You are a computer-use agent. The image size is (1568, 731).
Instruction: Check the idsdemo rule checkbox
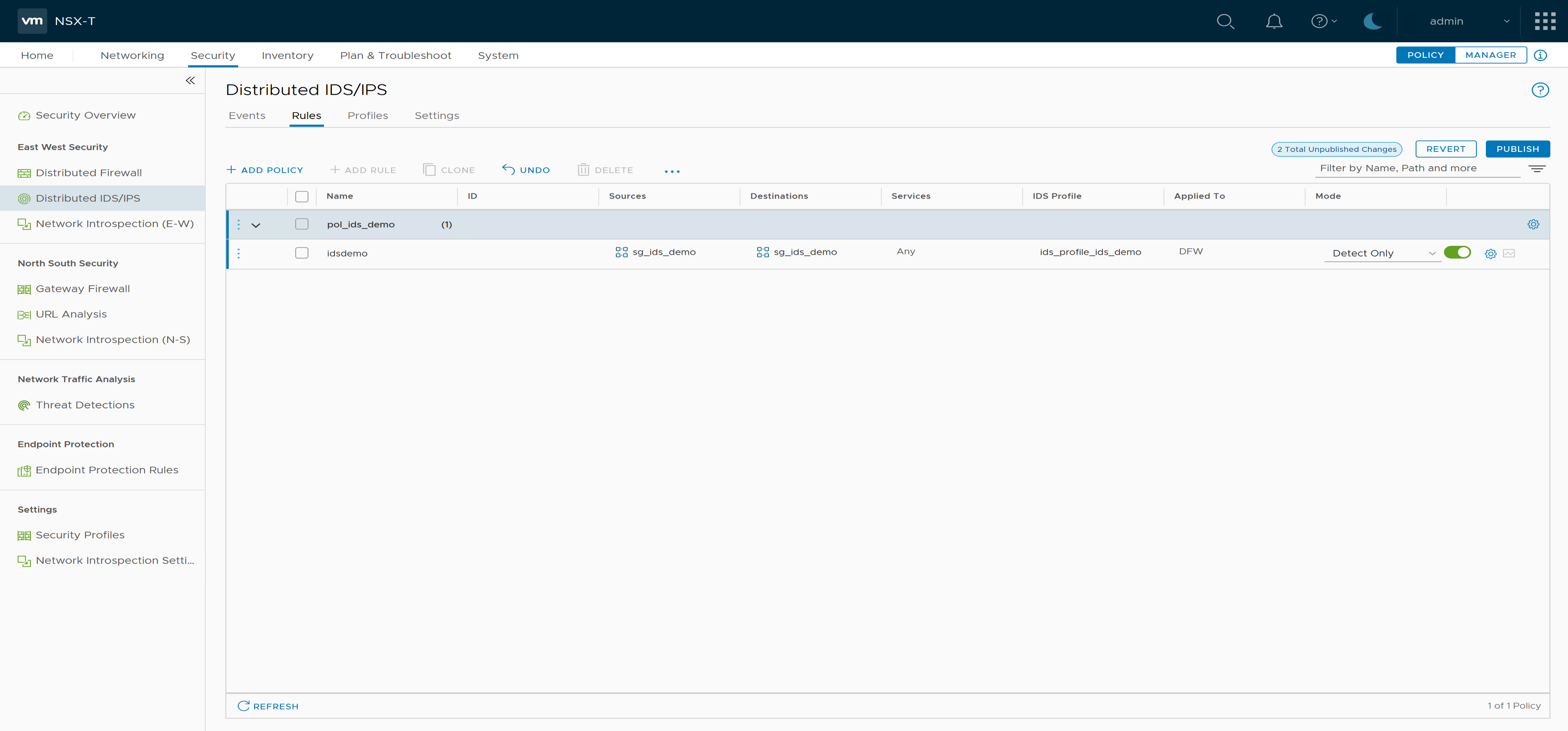coord(302,253)
